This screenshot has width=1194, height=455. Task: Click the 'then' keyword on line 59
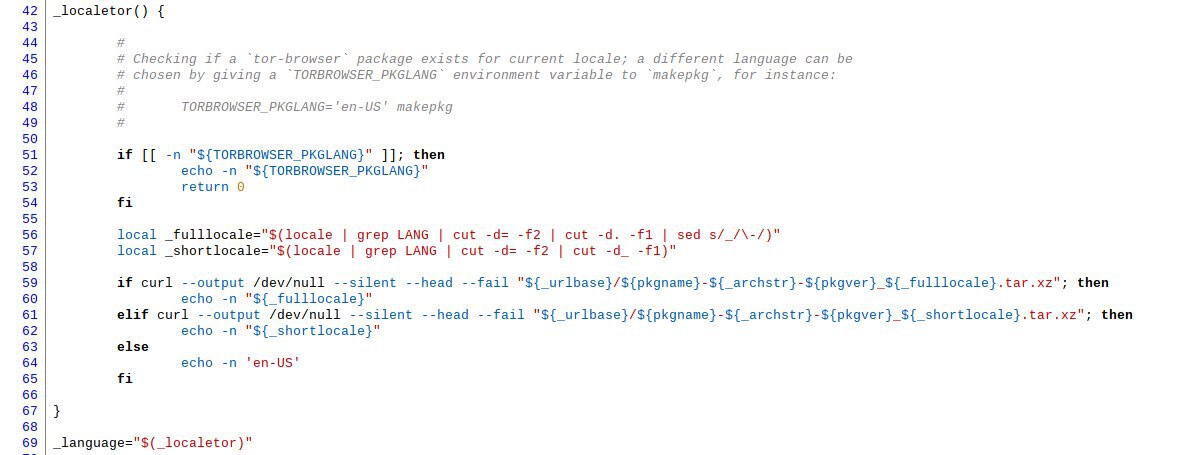[1093, 283]
